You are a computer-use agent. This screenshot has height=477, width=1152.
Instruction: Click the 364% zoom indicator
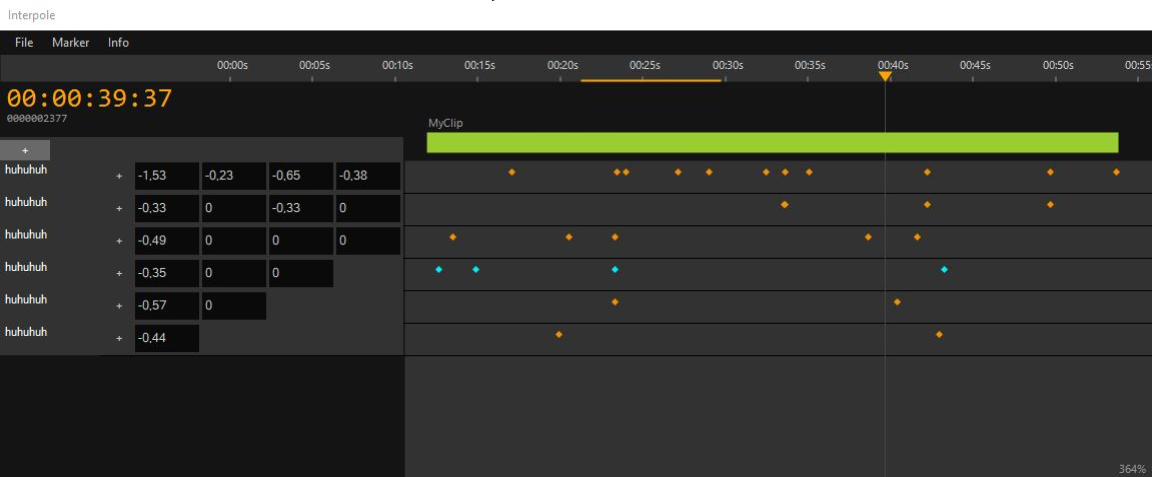click(1132, 469)
